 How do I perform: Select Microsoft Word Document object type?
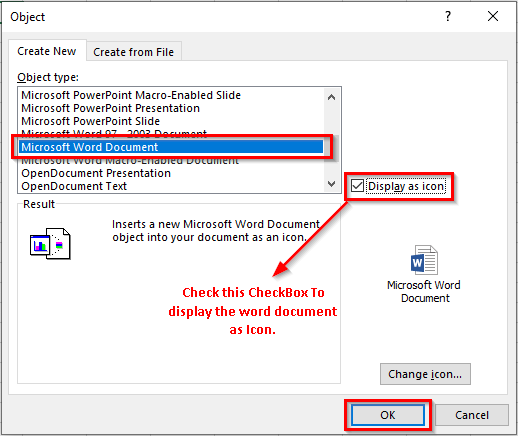pyautogui.click(x=171, y=147)
